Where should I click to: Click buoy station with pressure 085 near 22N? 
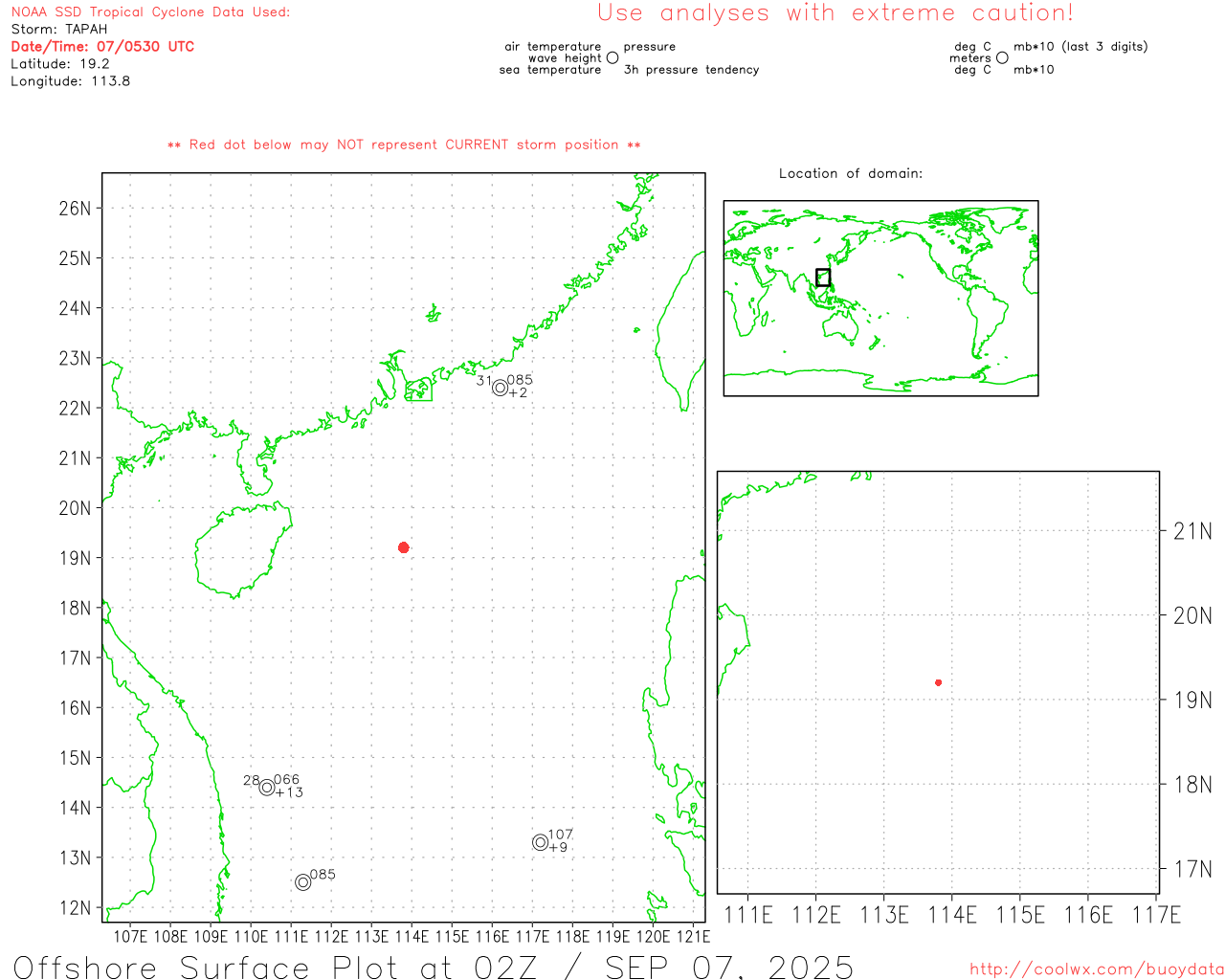(x=500, y=388)
